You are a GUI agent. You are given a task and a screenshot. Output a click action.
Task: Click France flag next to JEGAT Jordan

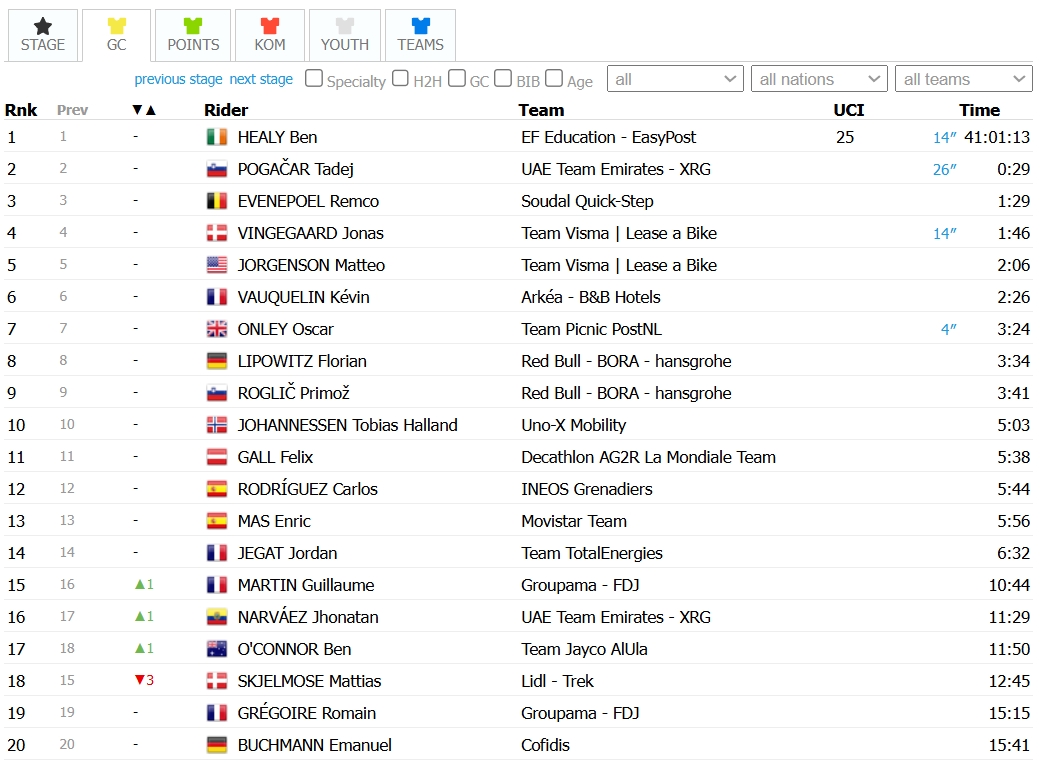pos(217,553)
